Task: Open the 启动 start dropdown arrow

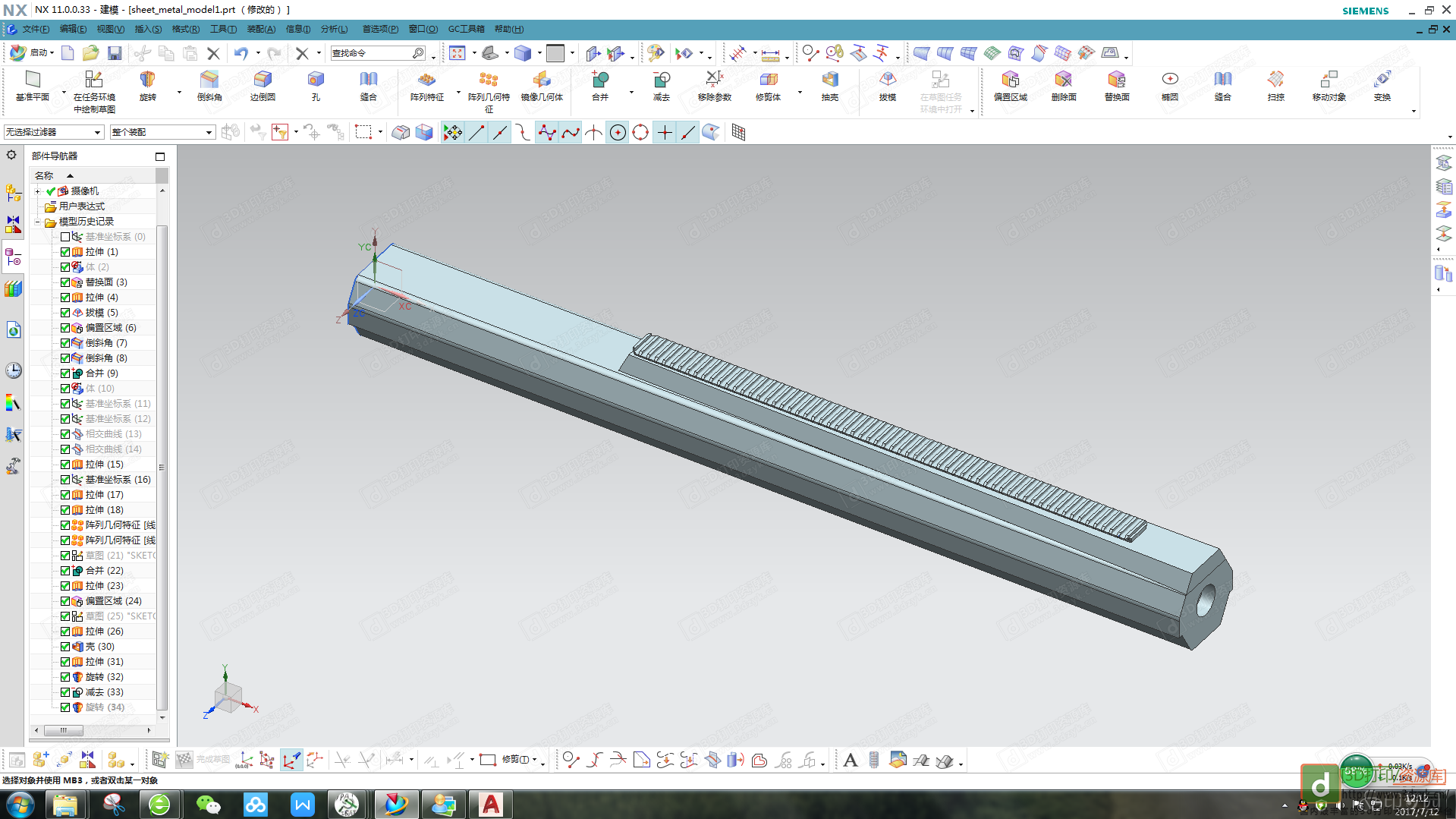Action: [52, 53]
